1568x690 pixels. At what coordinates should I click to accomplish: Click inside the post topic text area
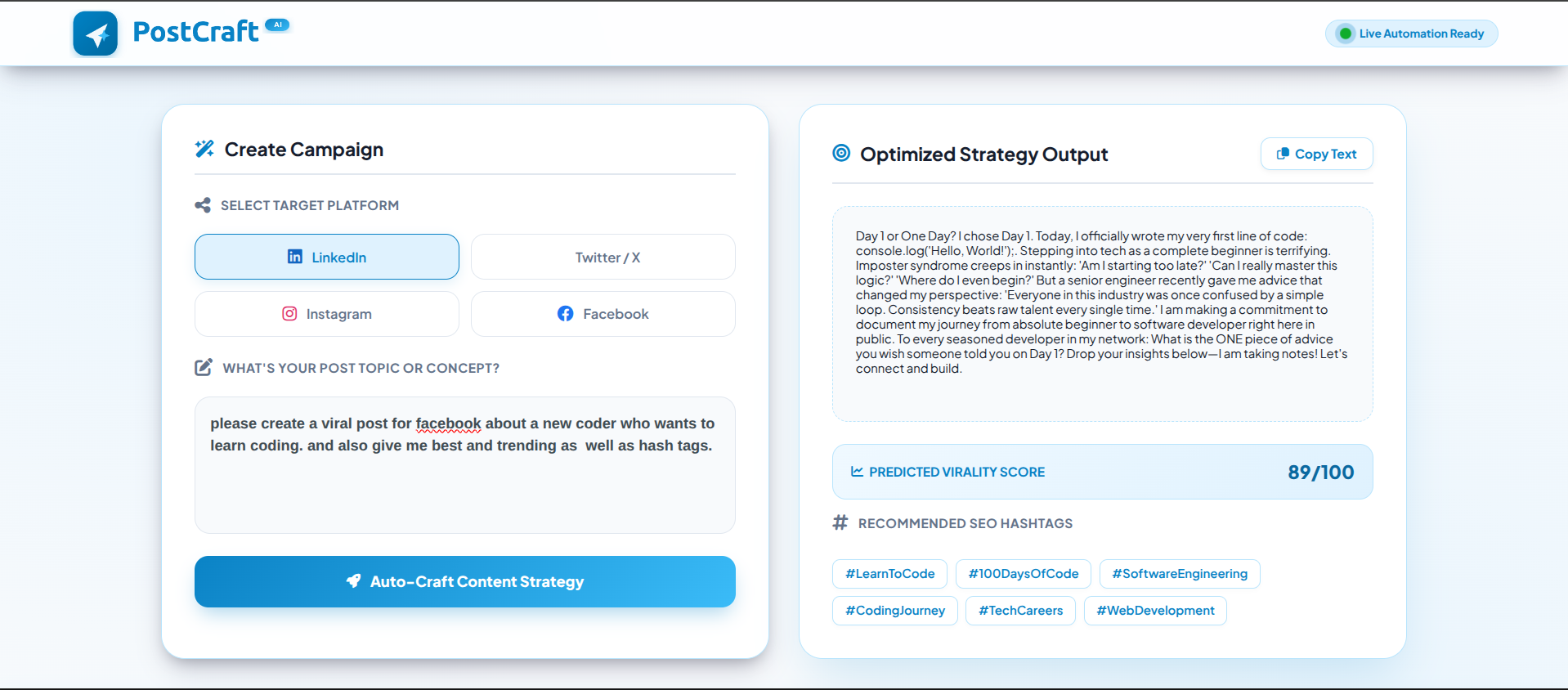coord(465,465)
